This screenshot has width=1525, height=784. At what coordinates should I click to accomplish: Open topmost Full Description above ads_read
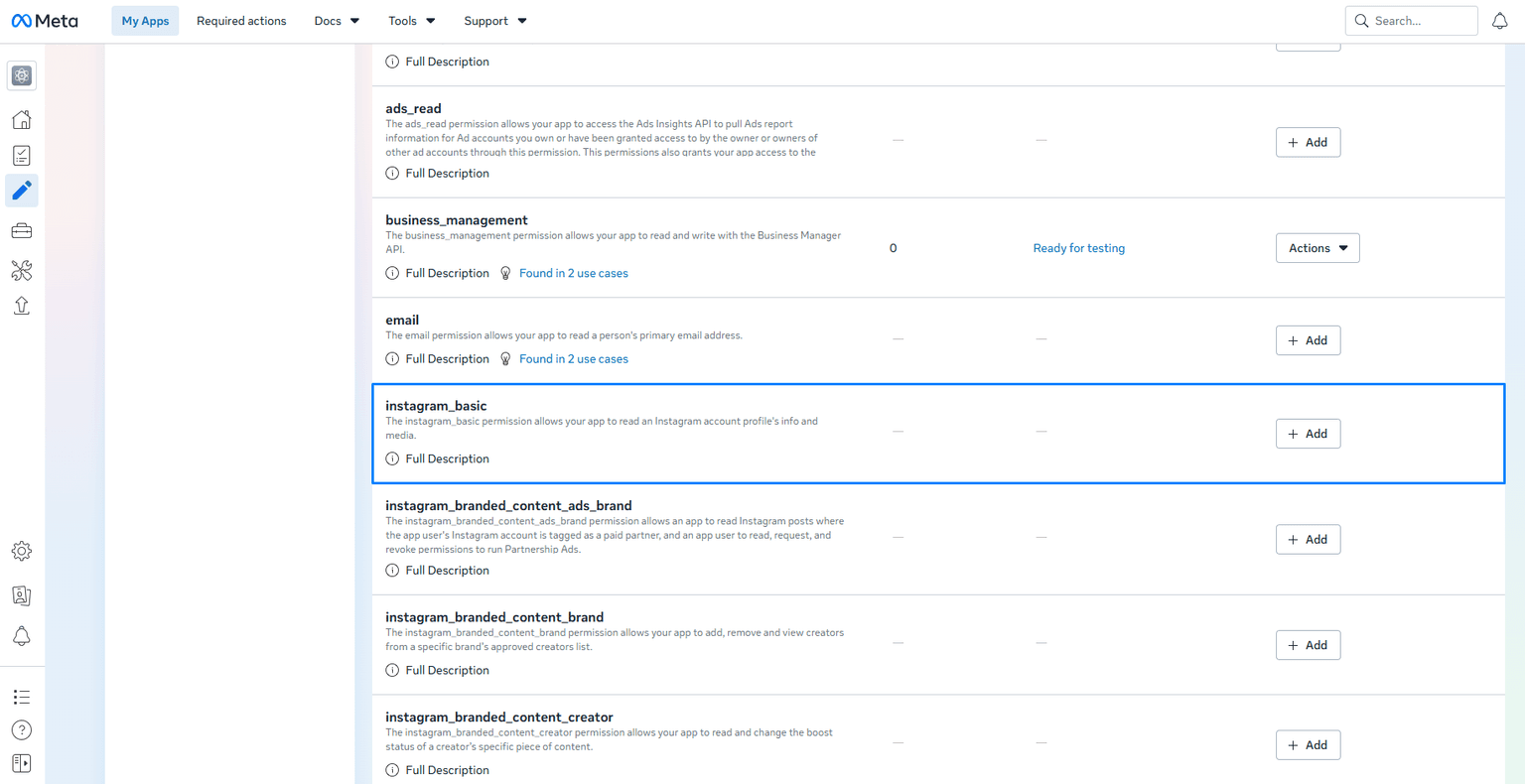tap(447, 62)
